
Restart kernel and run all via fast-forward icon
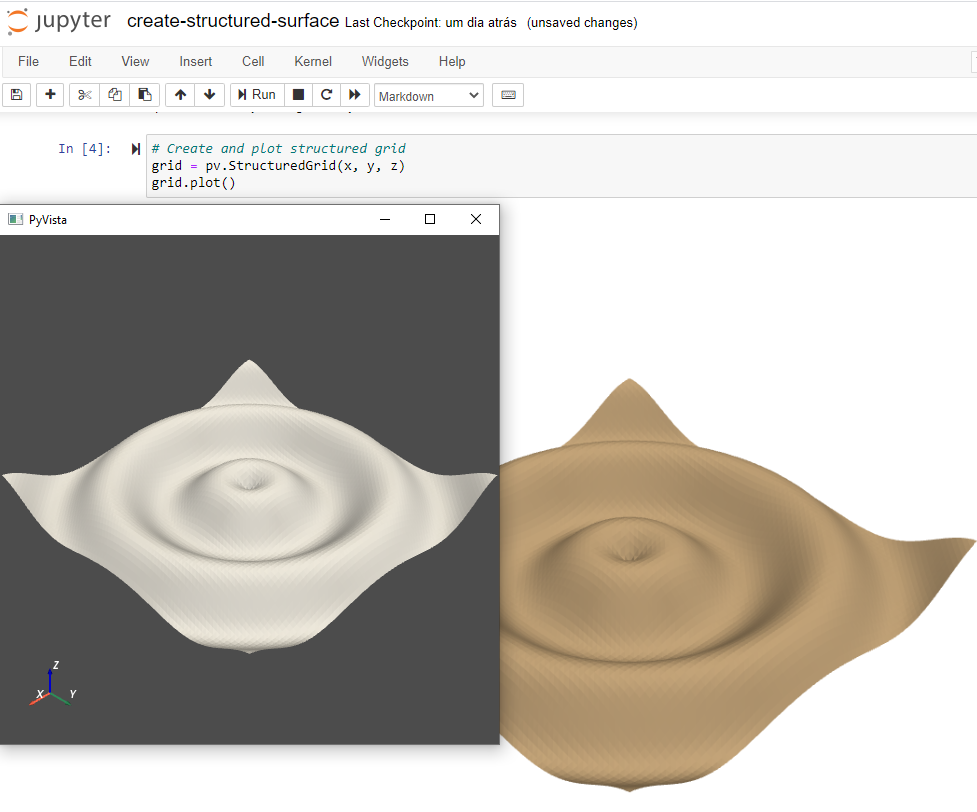point(355,94)
